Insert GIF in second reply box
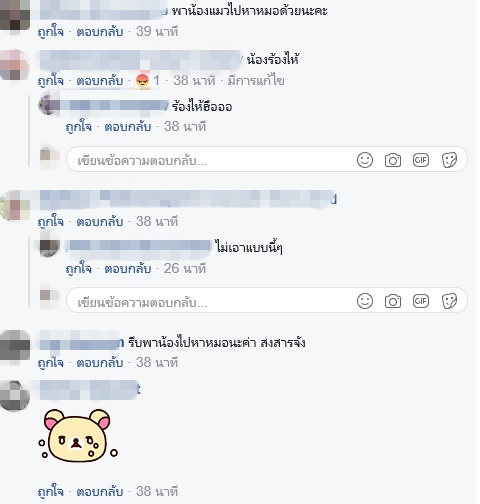 pos(421,301)
